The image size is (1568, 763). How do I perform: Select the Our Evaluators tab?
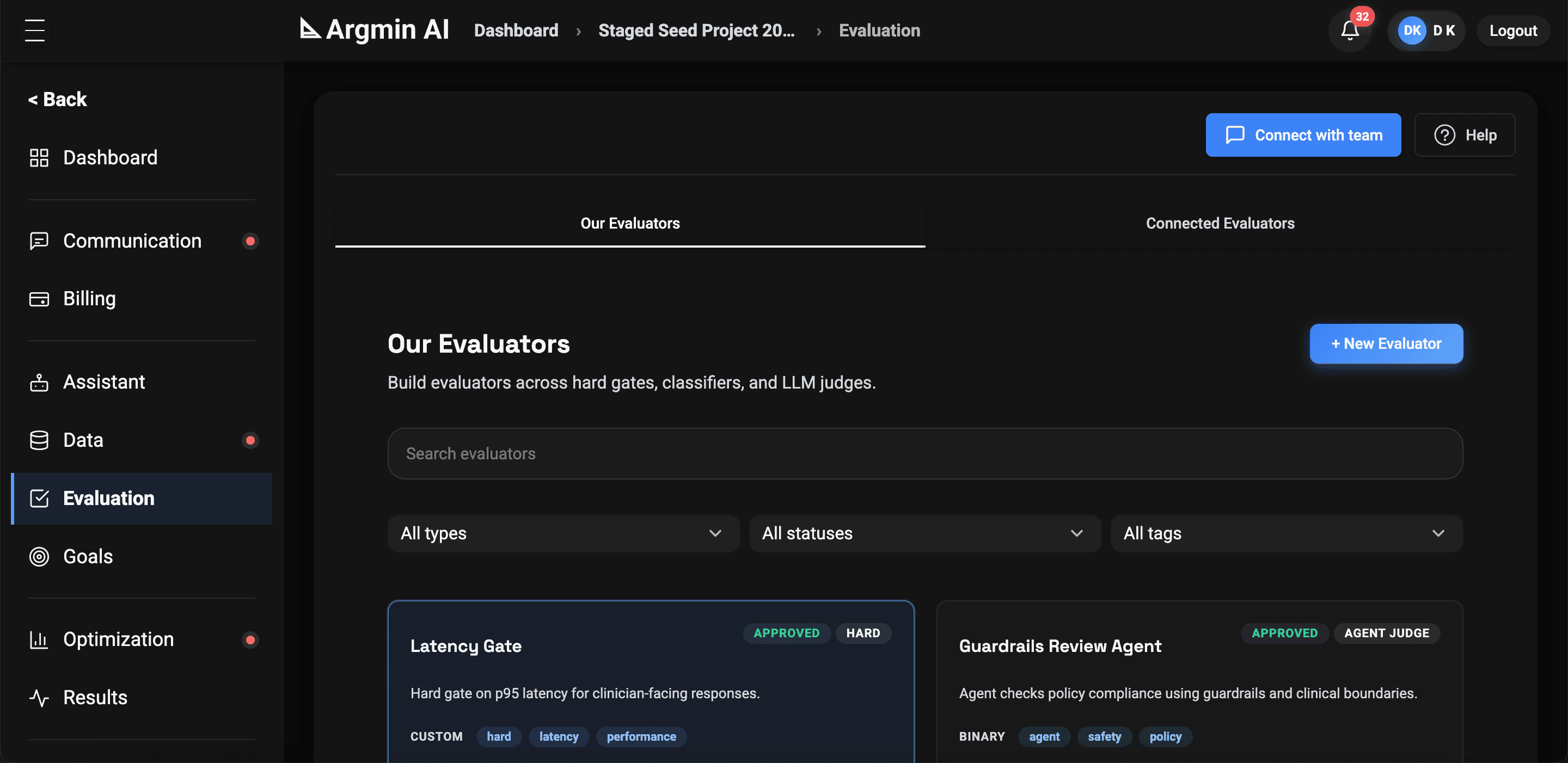630,223
